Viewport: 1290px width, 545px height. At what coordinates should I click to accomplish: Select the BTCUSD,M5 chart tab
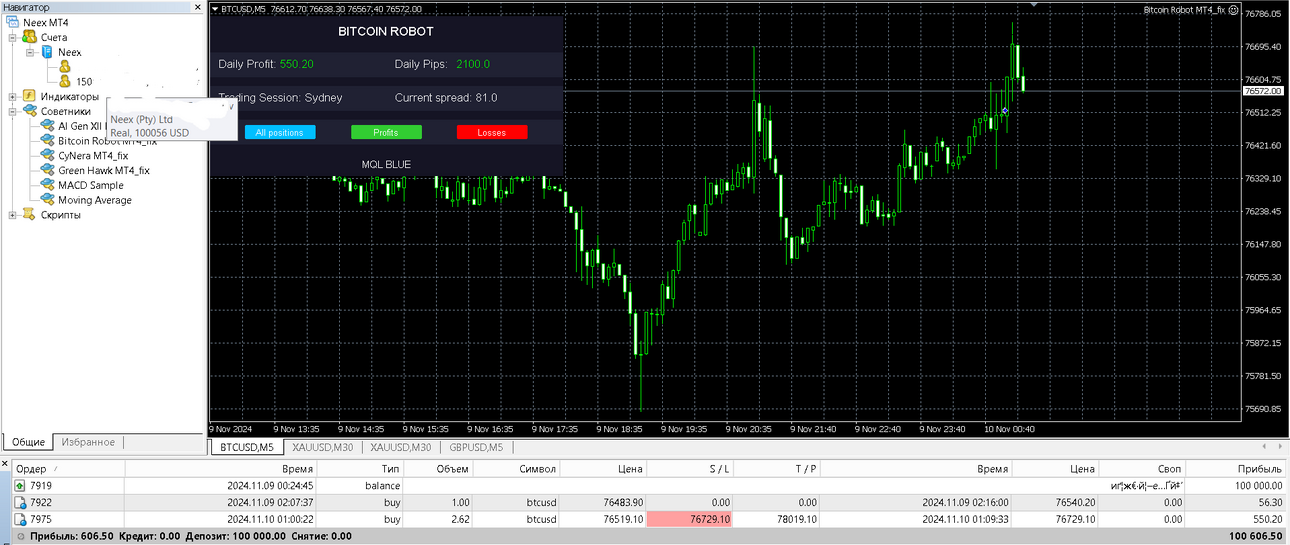(247, 447)
